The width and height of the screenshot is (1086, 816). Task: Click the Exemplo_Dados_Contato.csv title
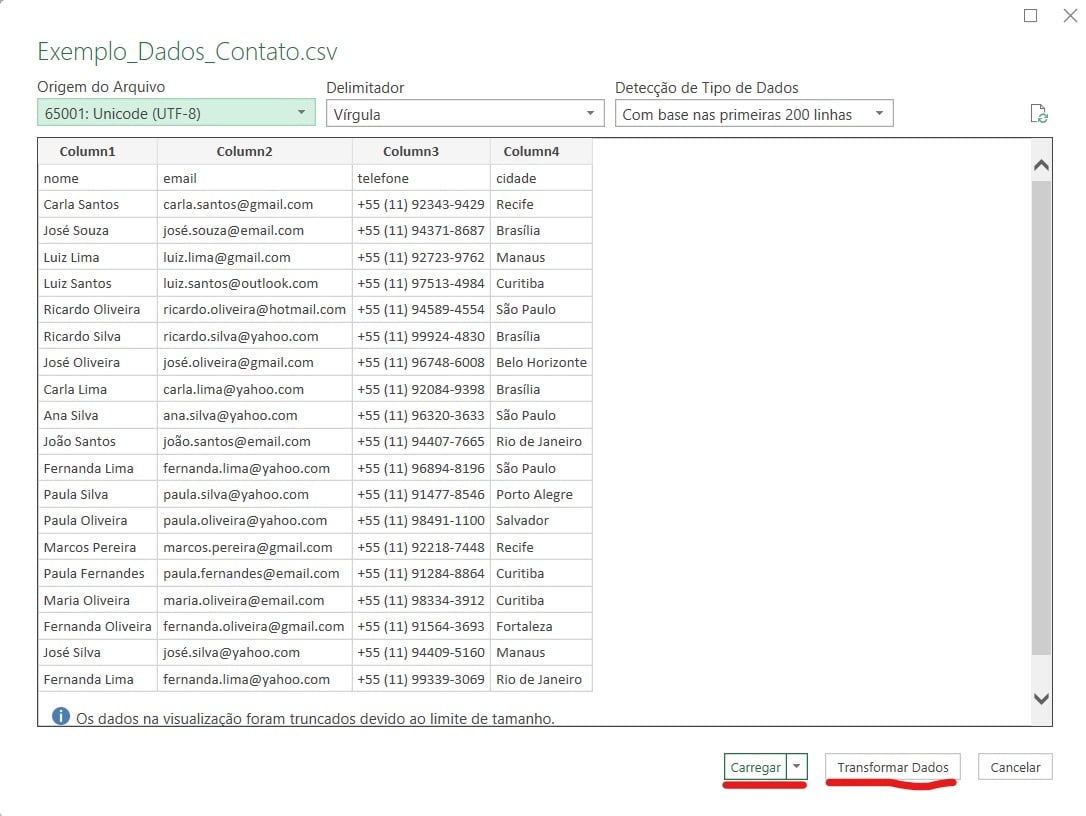coord(187,52)
